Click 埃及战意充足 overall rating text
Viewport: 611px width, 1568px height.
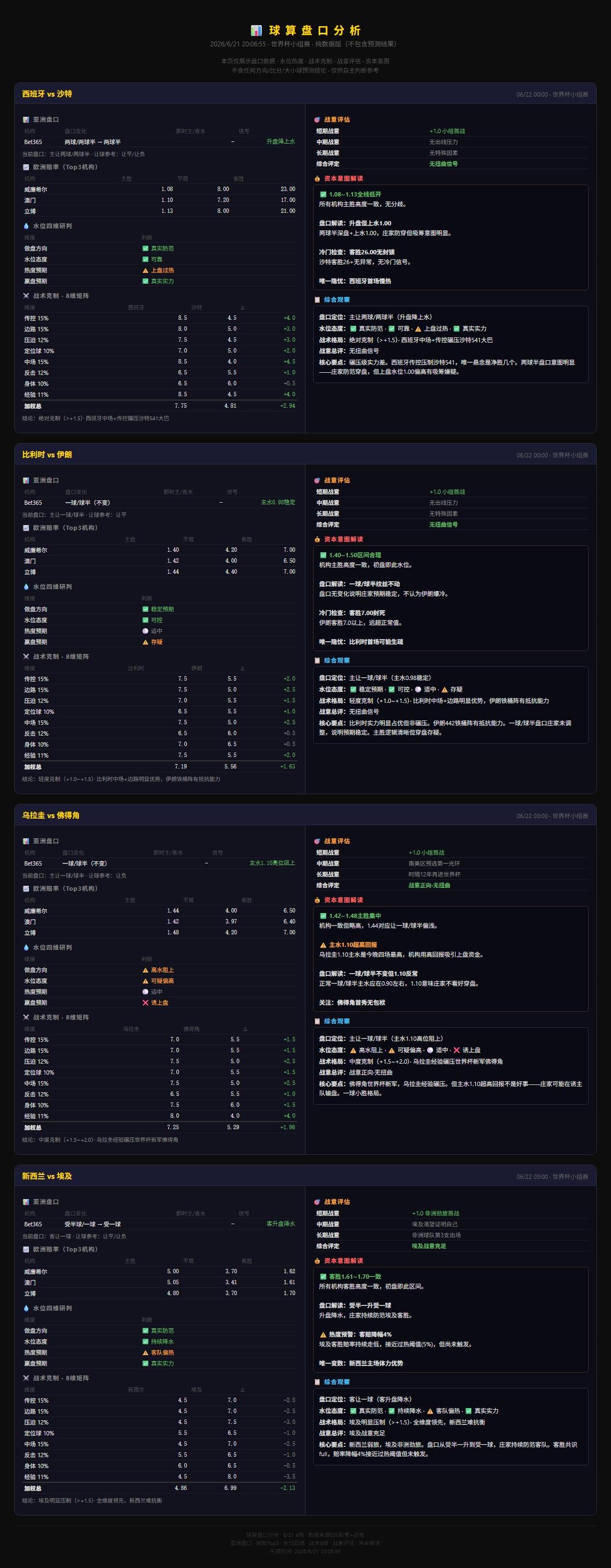pyautogui.click(x=429, y=1247)
